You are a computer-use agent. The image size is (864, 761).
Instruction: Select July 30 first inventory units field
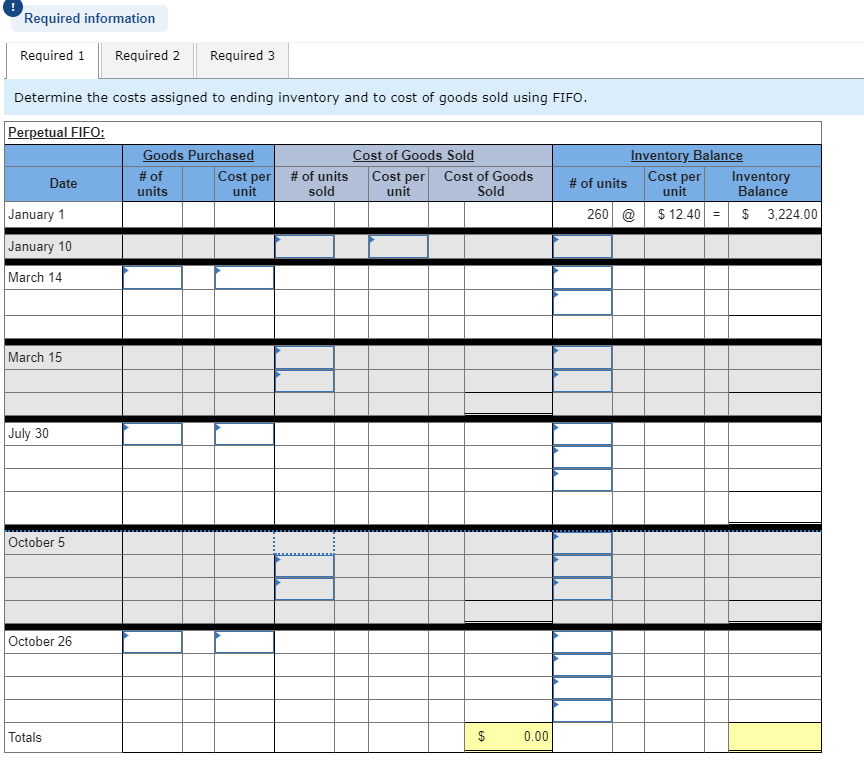coord(582,434)
